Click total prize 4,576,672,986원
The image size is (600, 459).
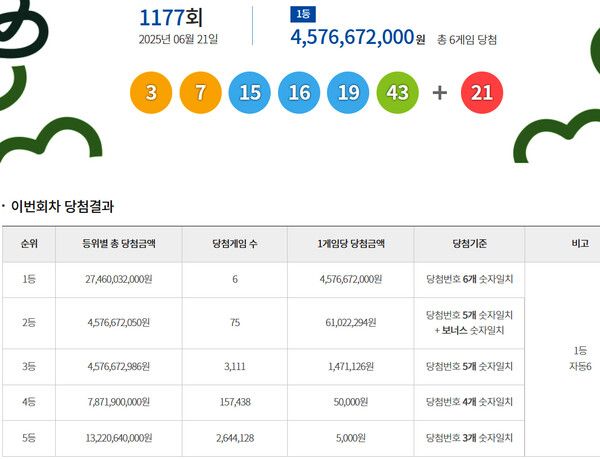119,366
